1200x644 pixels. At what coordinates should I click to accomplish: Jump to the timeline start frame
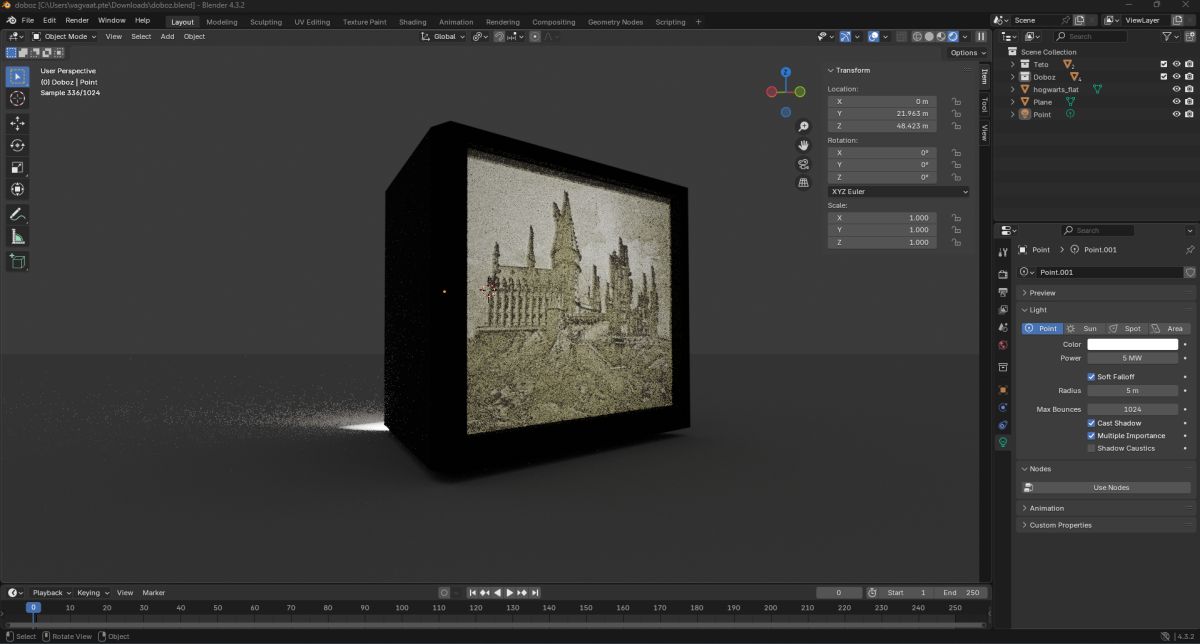click(x=473, y=593)
